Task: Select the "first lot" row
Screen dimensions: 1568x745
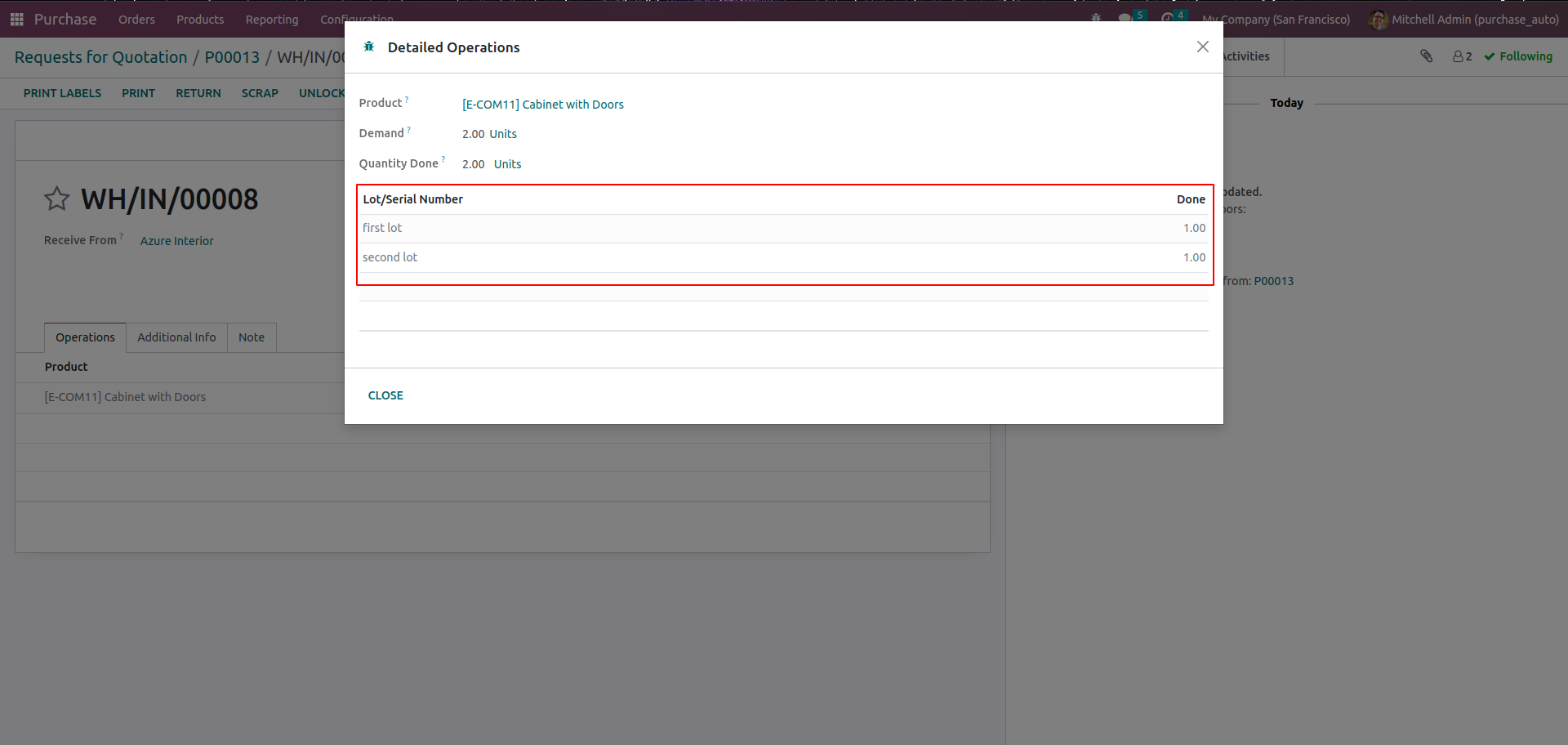Action: pyautogui.click(x=784, y=229)
